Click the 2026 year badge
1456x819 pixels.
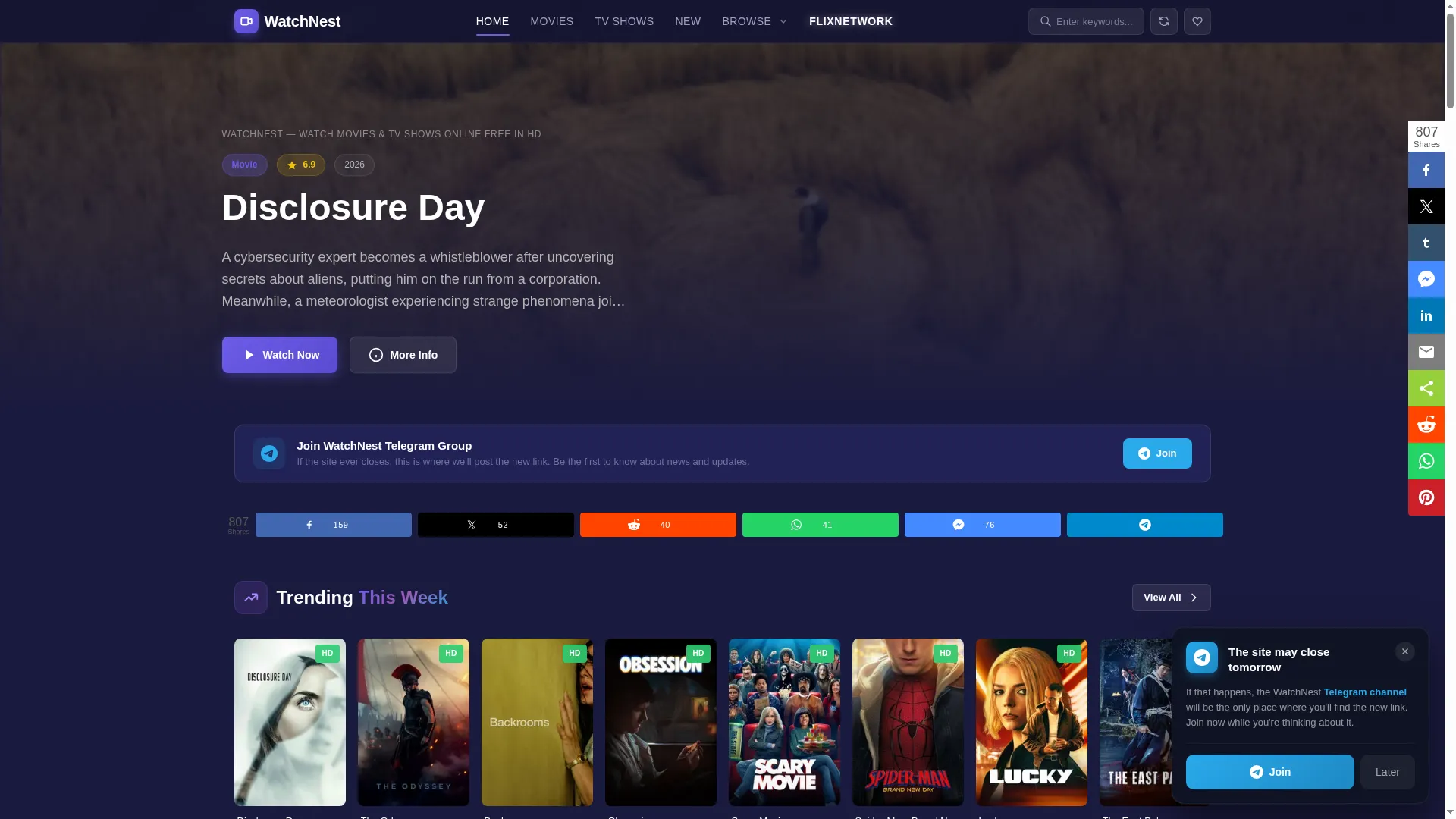tap(354, 165)
